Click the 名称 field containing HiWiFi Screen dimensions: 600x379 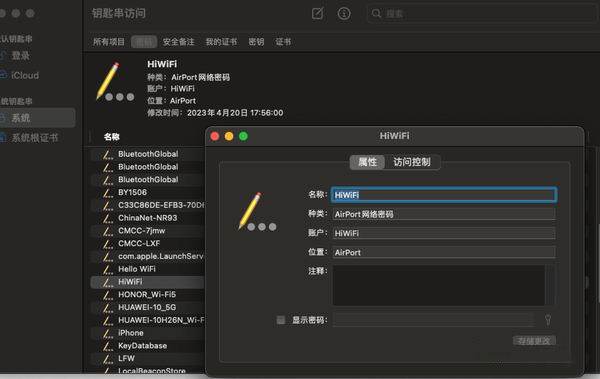444,195
